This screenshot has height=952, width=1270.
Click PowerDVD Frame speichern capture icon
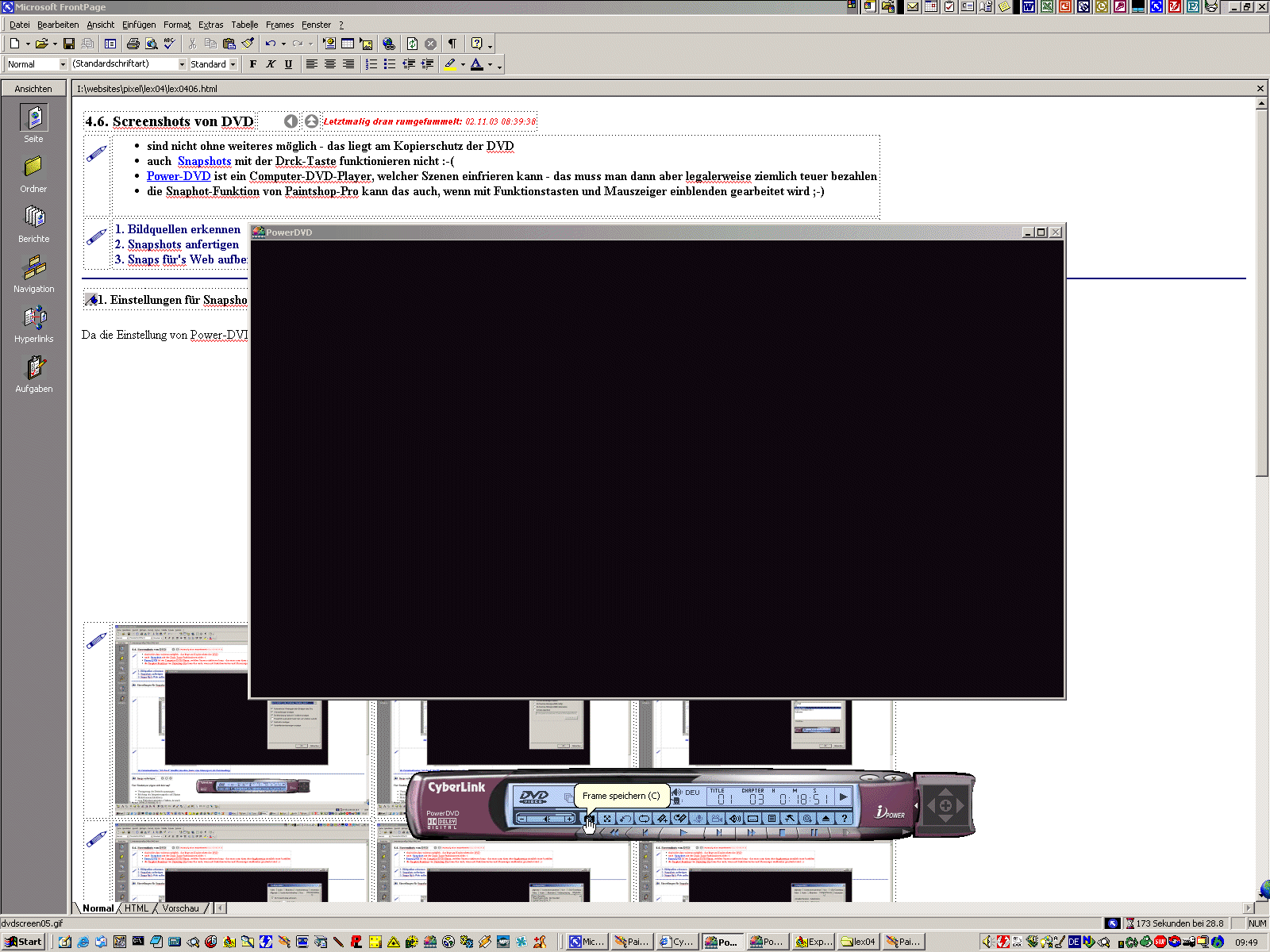tap(589, 818)
